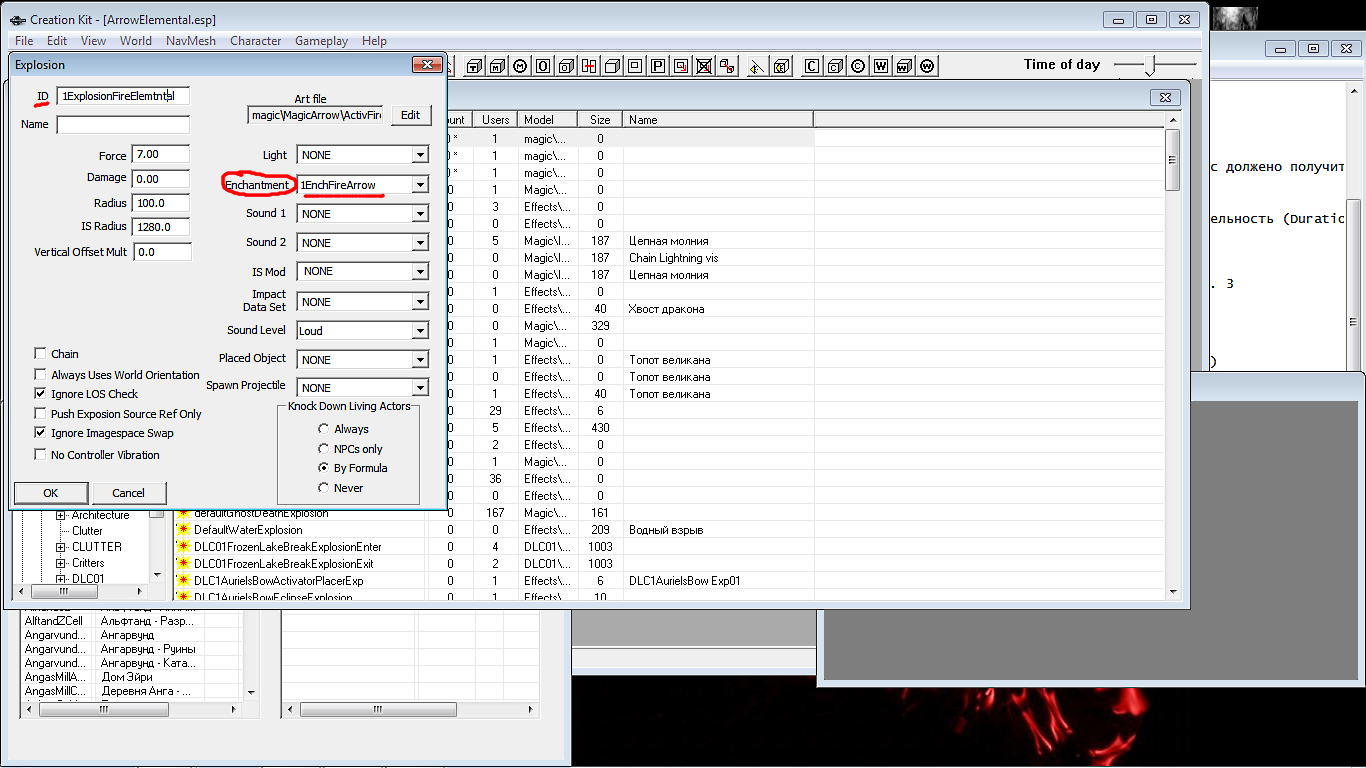
Task: Expand the Spawn Projectile dropdown
Action: [420, 388]
